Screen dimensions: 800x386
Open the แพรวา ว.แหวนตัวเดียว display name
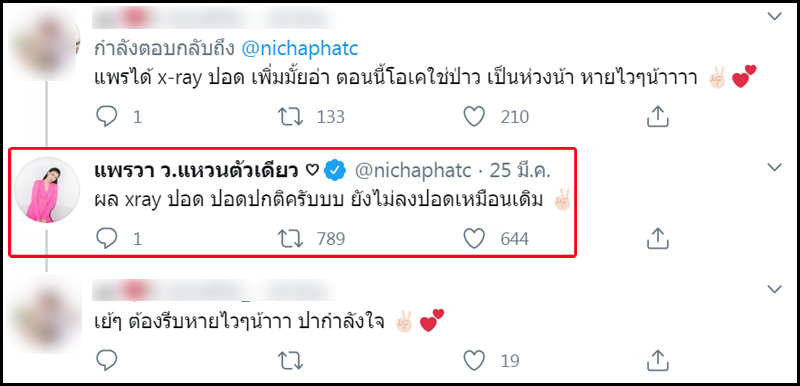(x=197, y=172)
